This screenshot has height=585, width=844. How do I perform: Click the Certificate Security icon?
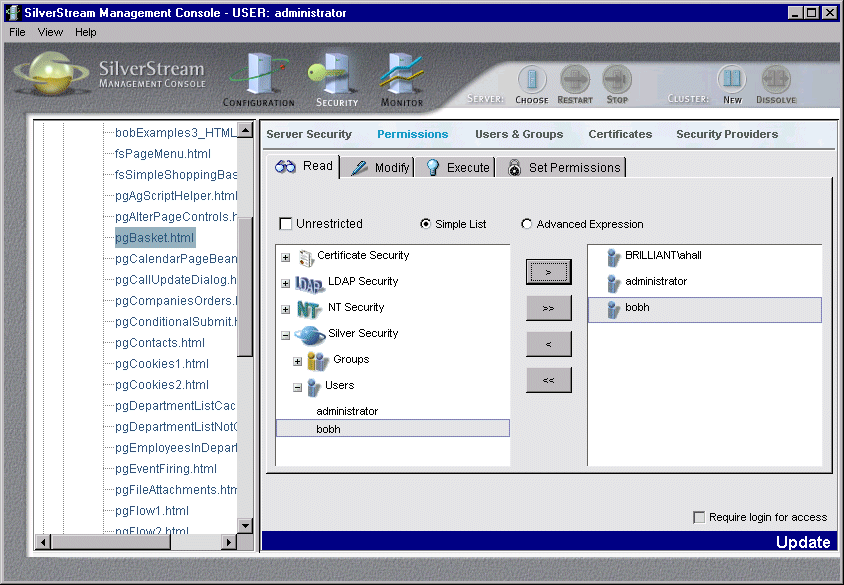(x=306, y=258)
